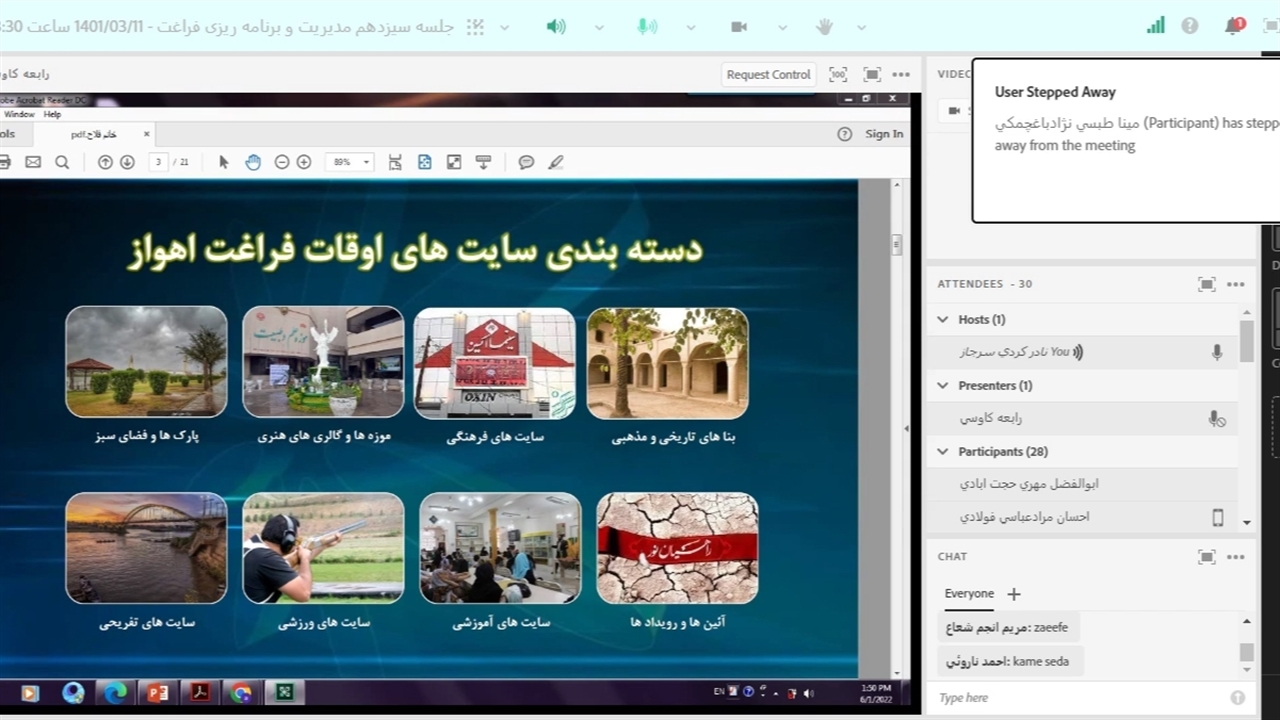Toggle the microphone in the top bar

pos(647,27)
